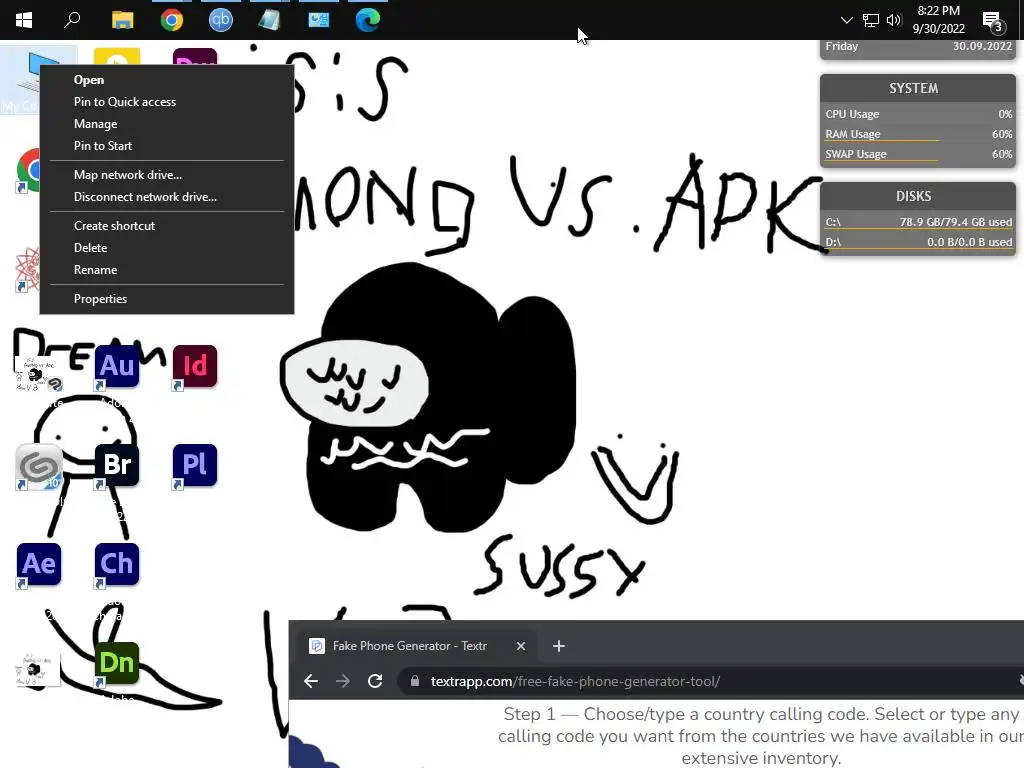Choose Delete from context menu
The image size is (1024, 768).
(x=167, y=248)
